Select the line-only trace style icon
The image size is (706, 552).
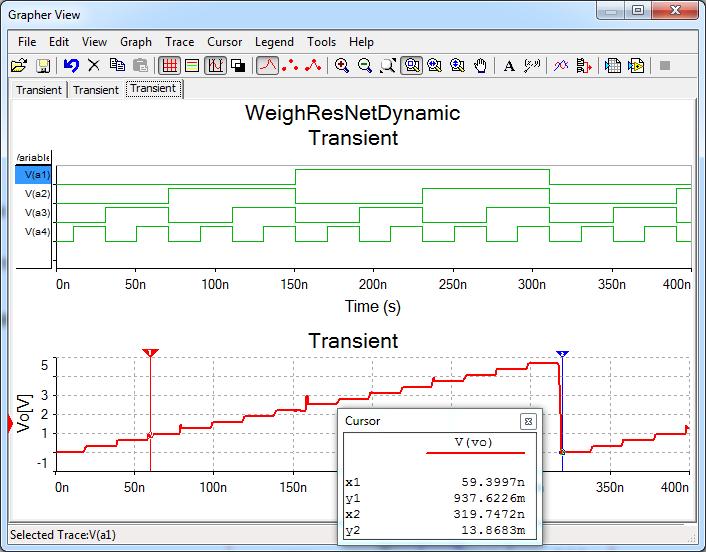click(267, 66)
